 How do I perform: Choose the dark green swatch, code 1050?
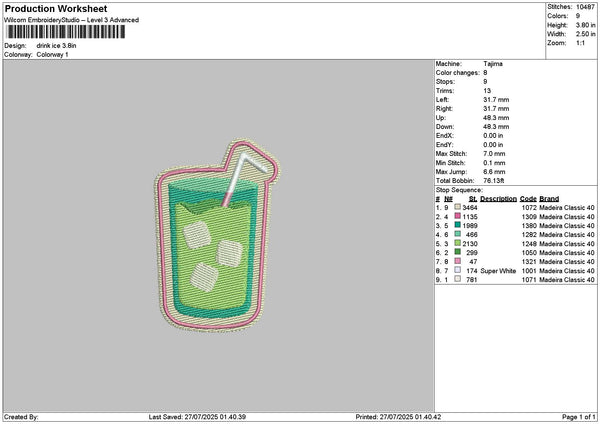click(x=457, y=252)
